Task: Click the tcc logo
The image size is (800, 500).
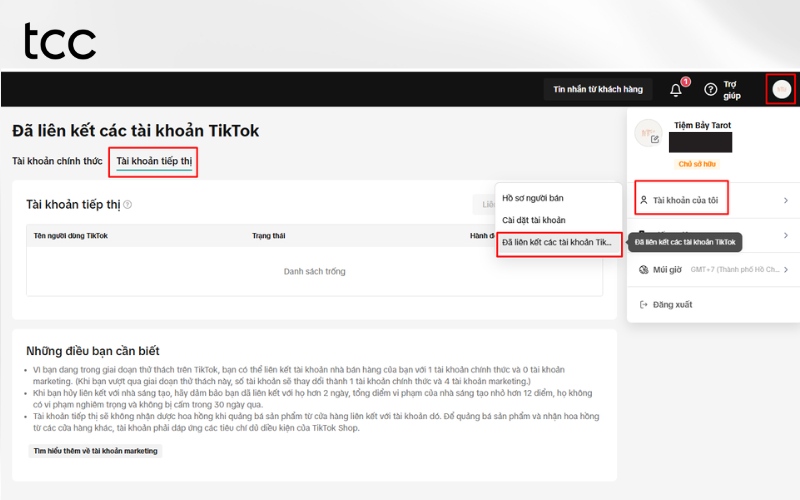Action: [x=60, y=41]
